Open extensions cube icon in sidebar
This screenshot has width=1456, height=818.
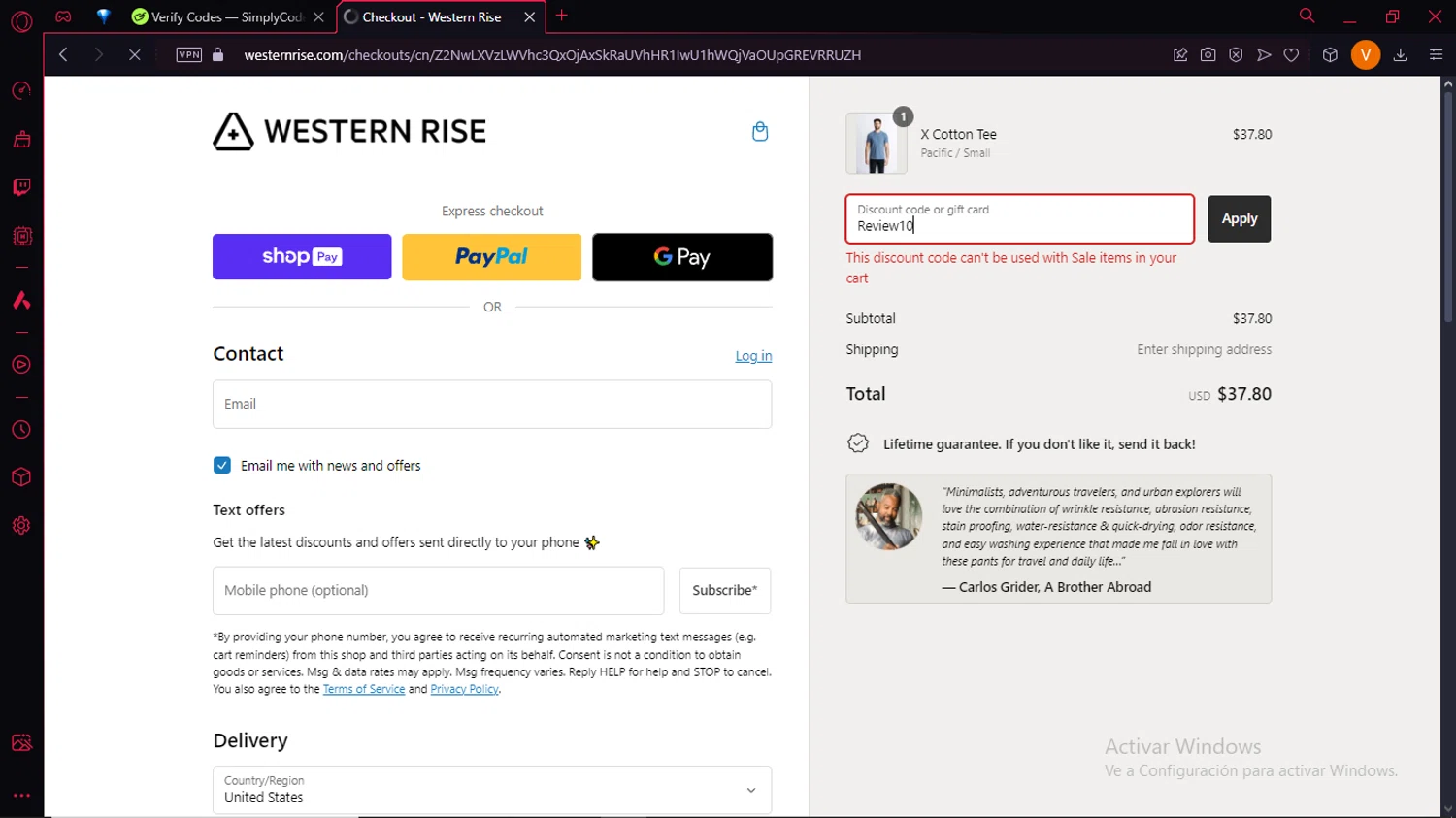coord(21,477)
